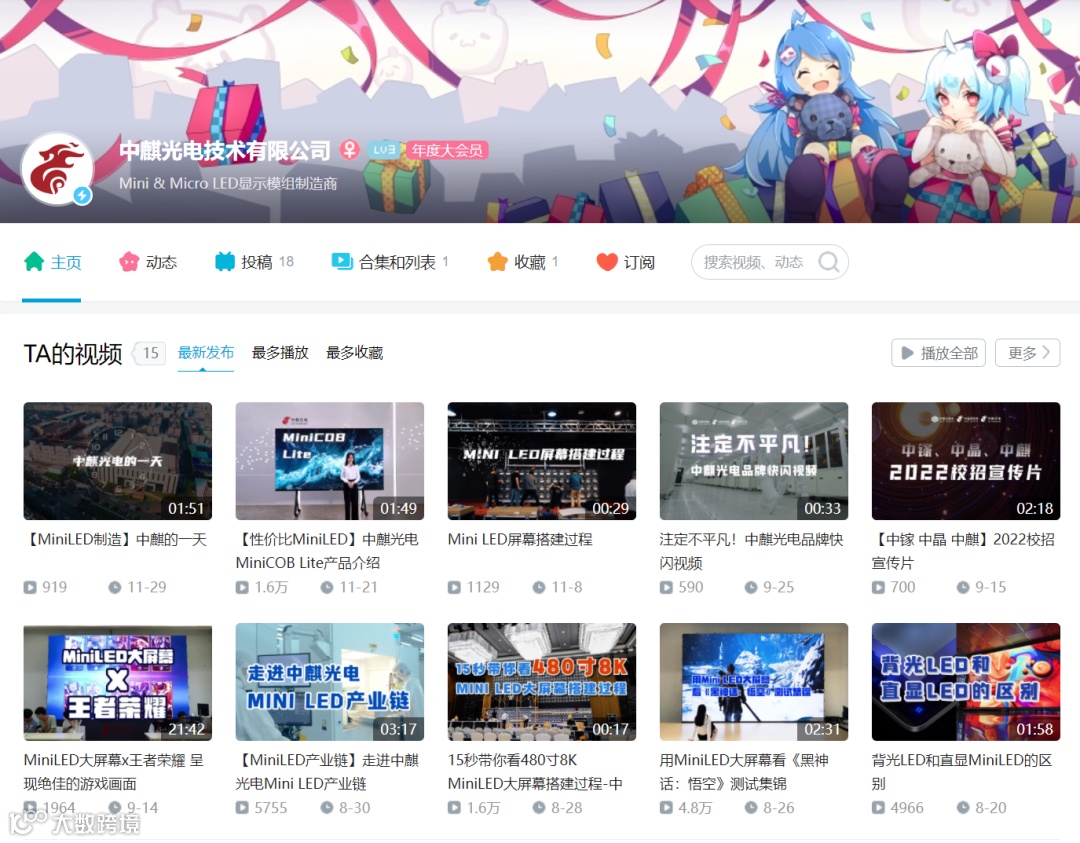Open the 注定不平凡 video thumbnail
Viewport: 1080px width, 843px height.
[754, 461]
